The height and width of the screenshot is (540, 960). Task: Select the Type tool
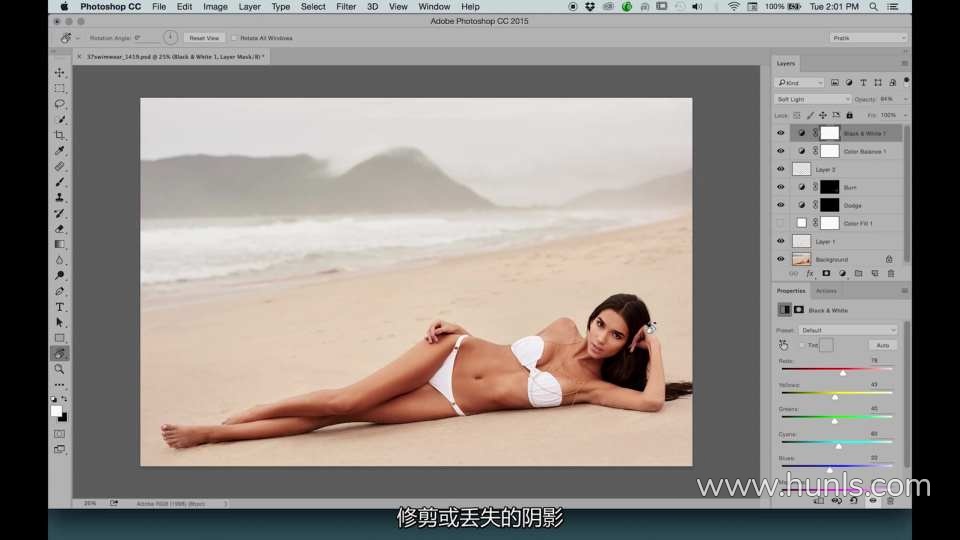[60, 307]
